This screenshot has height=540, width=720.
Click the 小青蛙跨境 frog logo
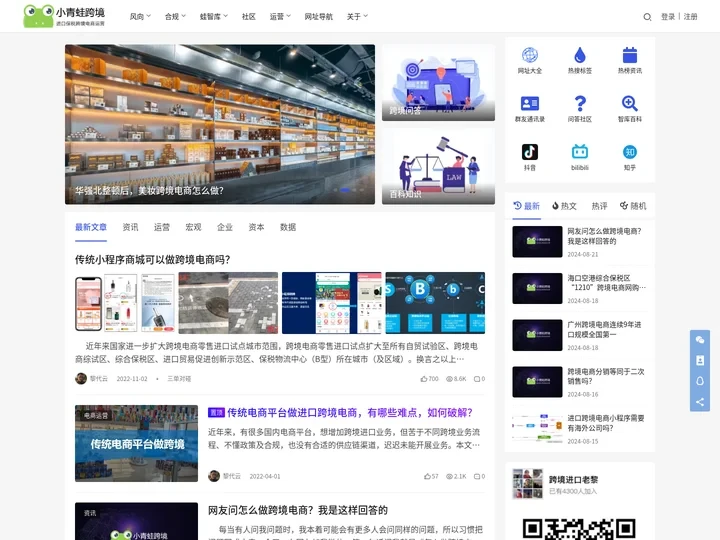click(x=64, y=16)
